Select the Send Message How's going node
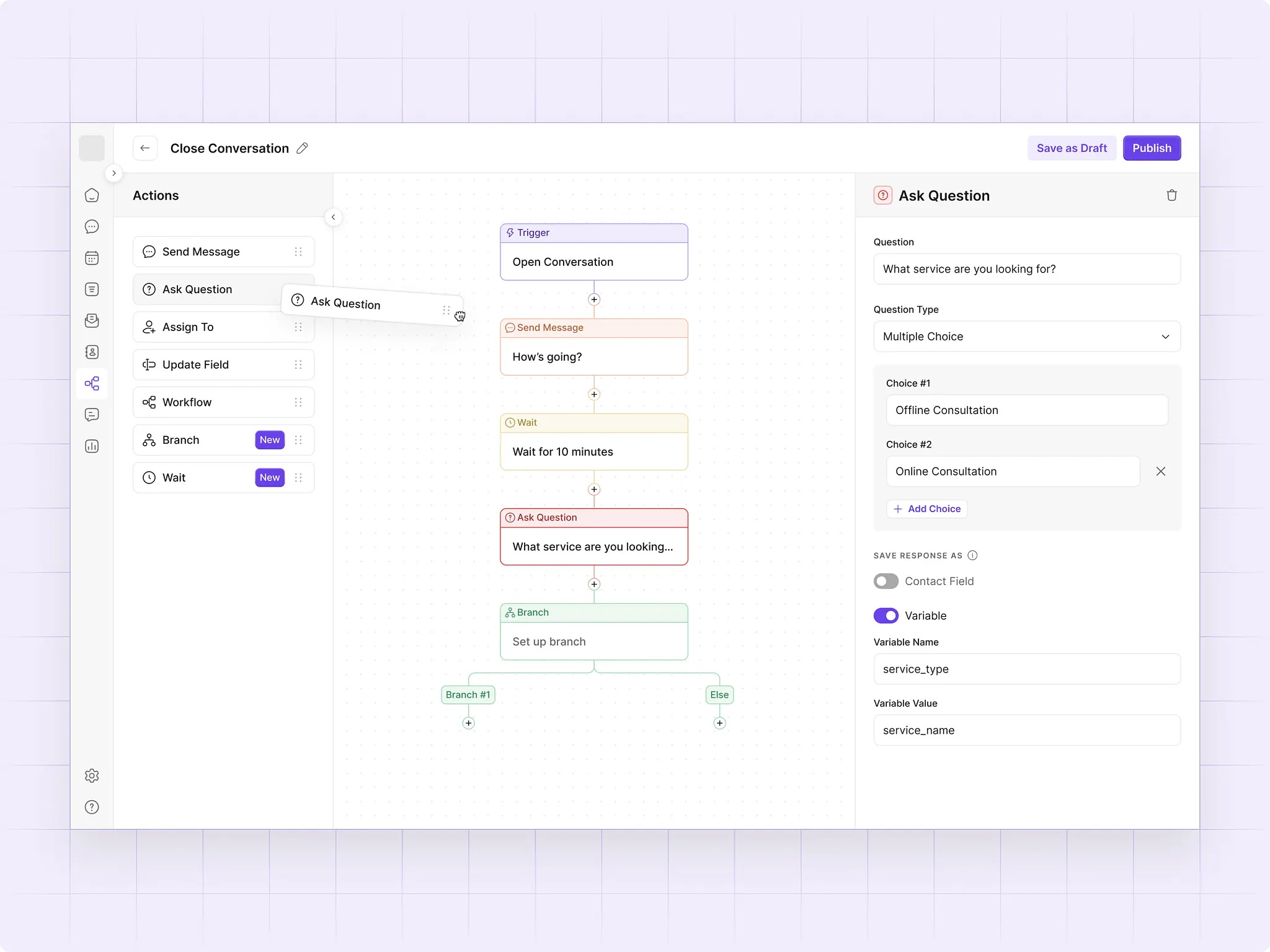The image size is (1270, 952). (x=594, y=347)
